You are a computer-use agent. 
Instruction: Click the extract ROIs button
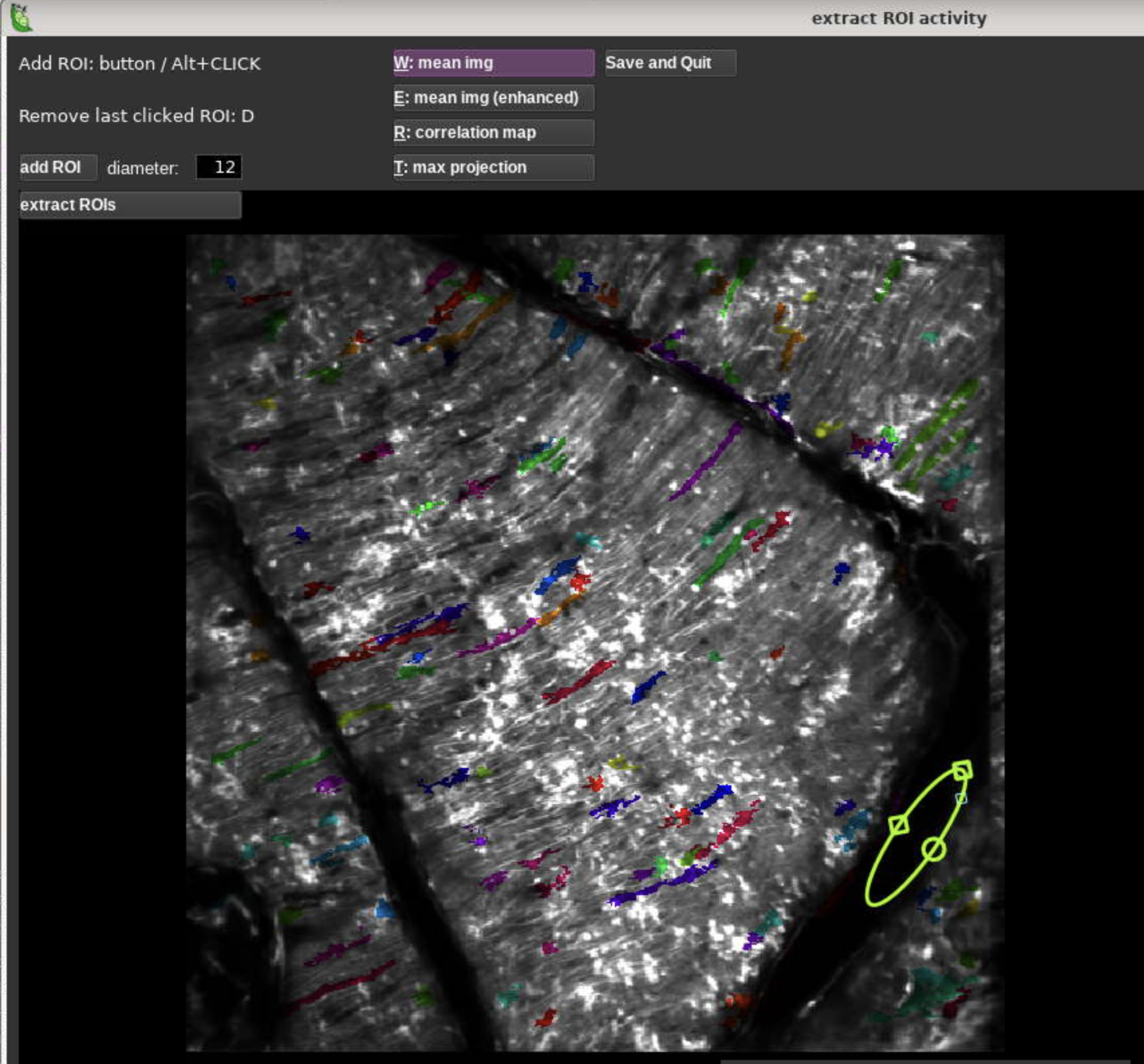tap(130, 205)
